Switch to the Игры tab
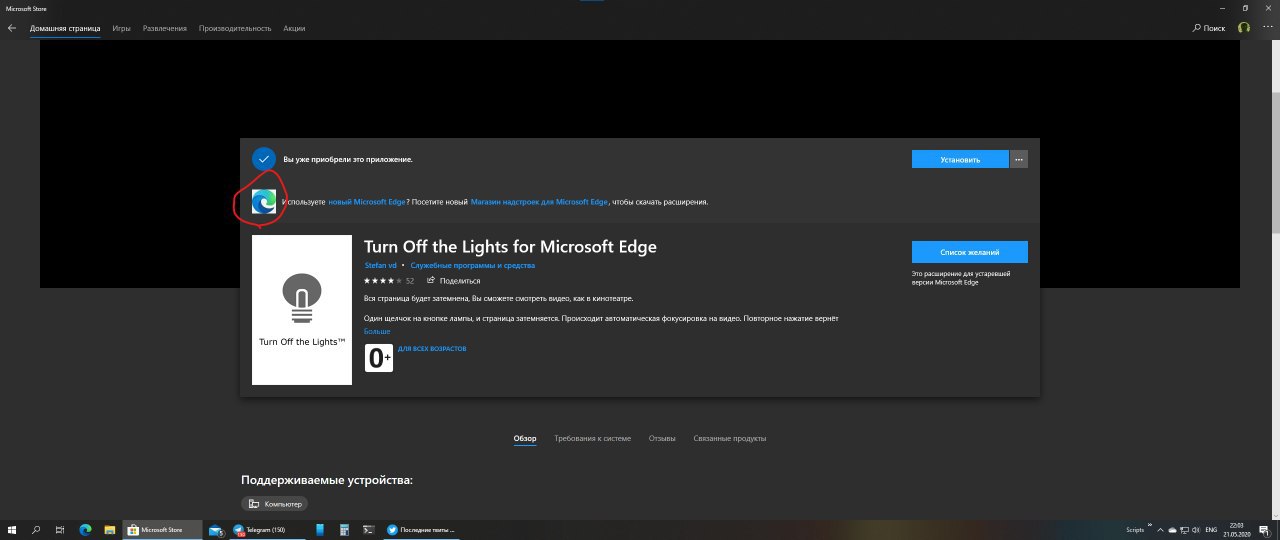The width and height of the screenshot is (1280, 540). pyautogui.click(x=121, y=28)
